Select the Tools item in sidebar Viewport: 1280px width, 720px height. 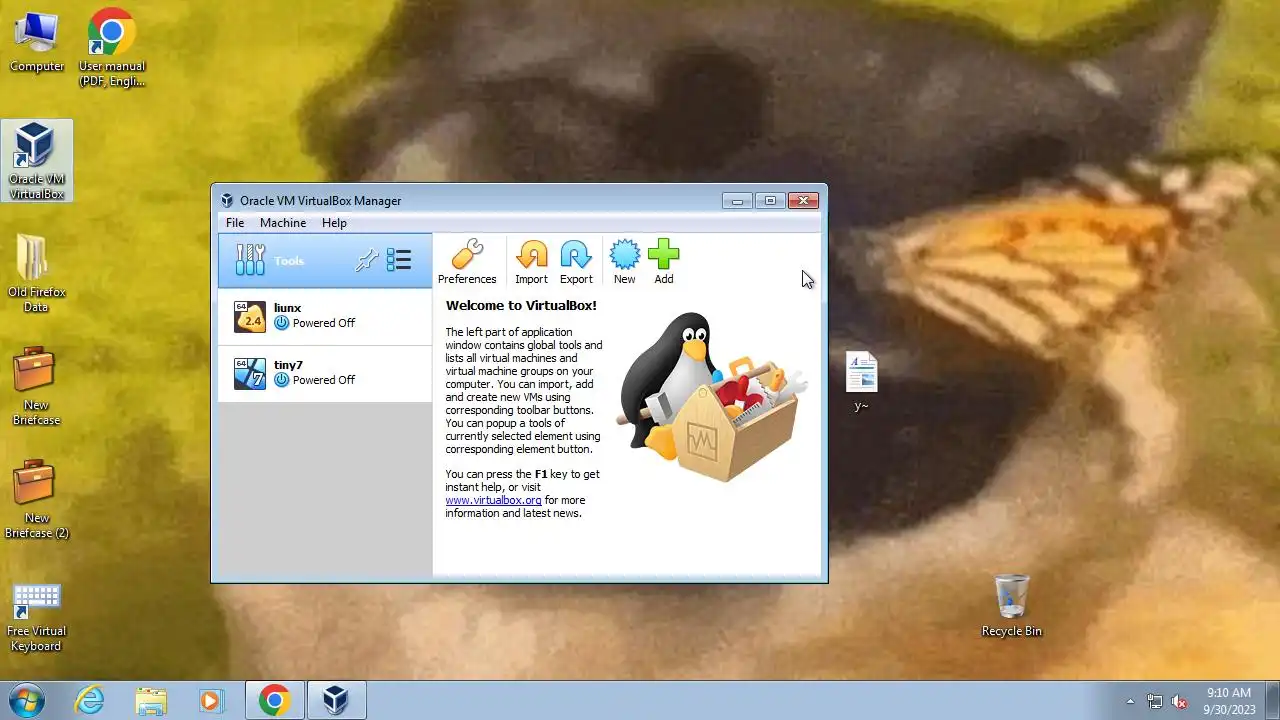325,261
